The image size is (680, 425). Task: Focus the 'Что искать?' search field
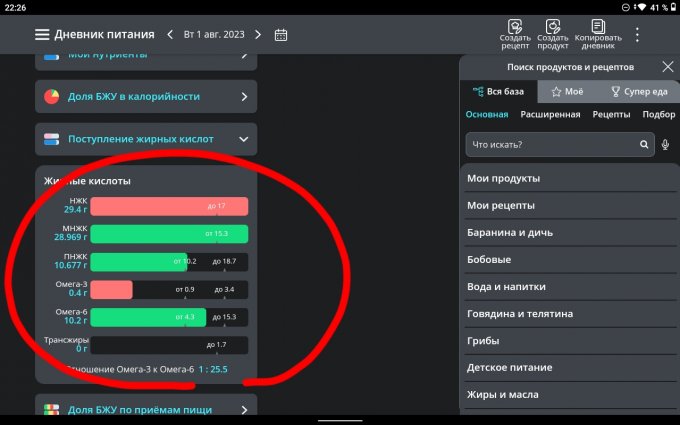[550, 145]
